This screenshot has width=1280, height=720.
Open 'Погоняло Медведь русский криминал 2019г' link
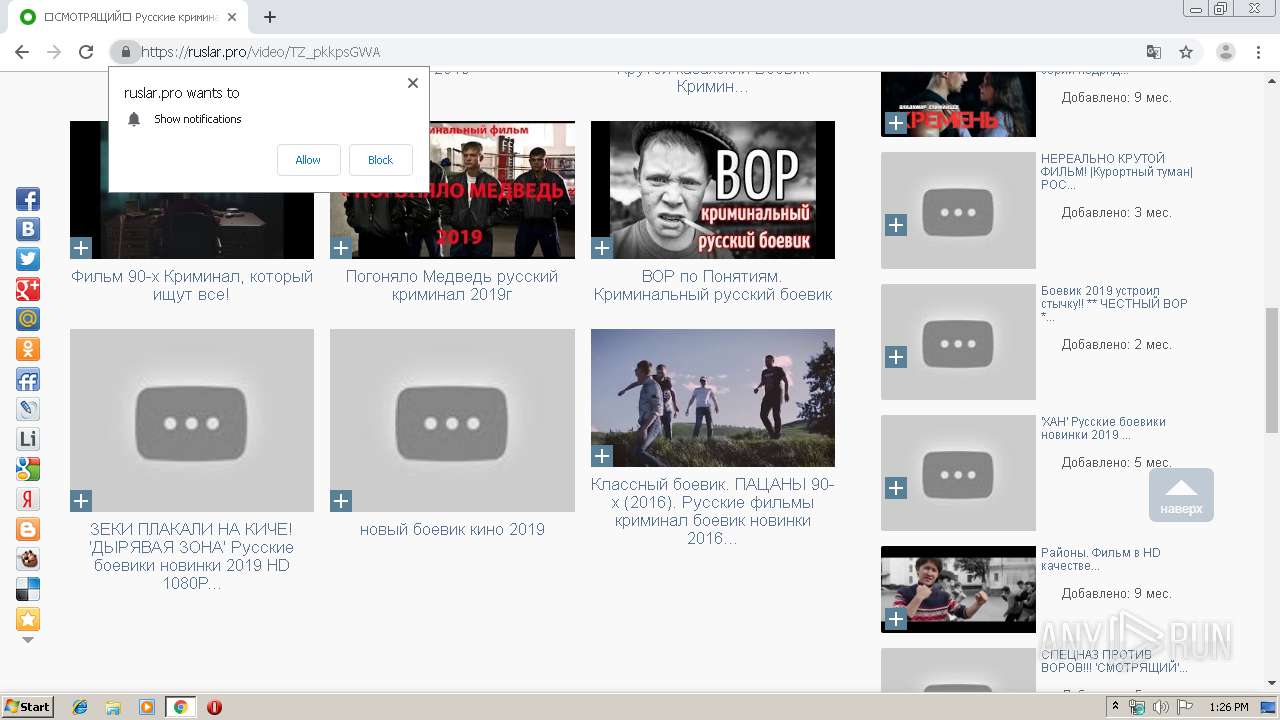point(452,285)
